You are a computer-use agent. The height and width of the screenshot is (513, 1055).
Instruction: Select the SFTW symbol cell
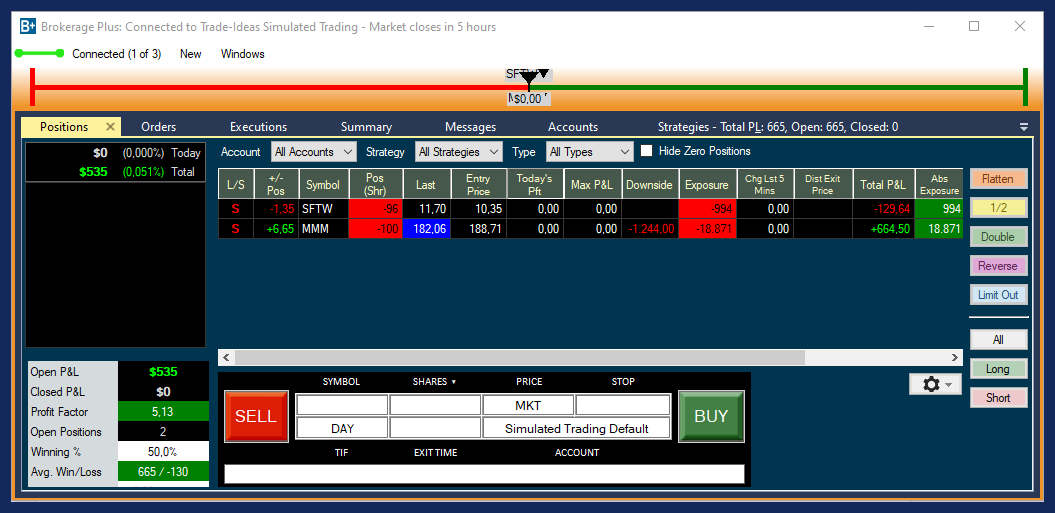pyautogui.click(x=324, y=209)
